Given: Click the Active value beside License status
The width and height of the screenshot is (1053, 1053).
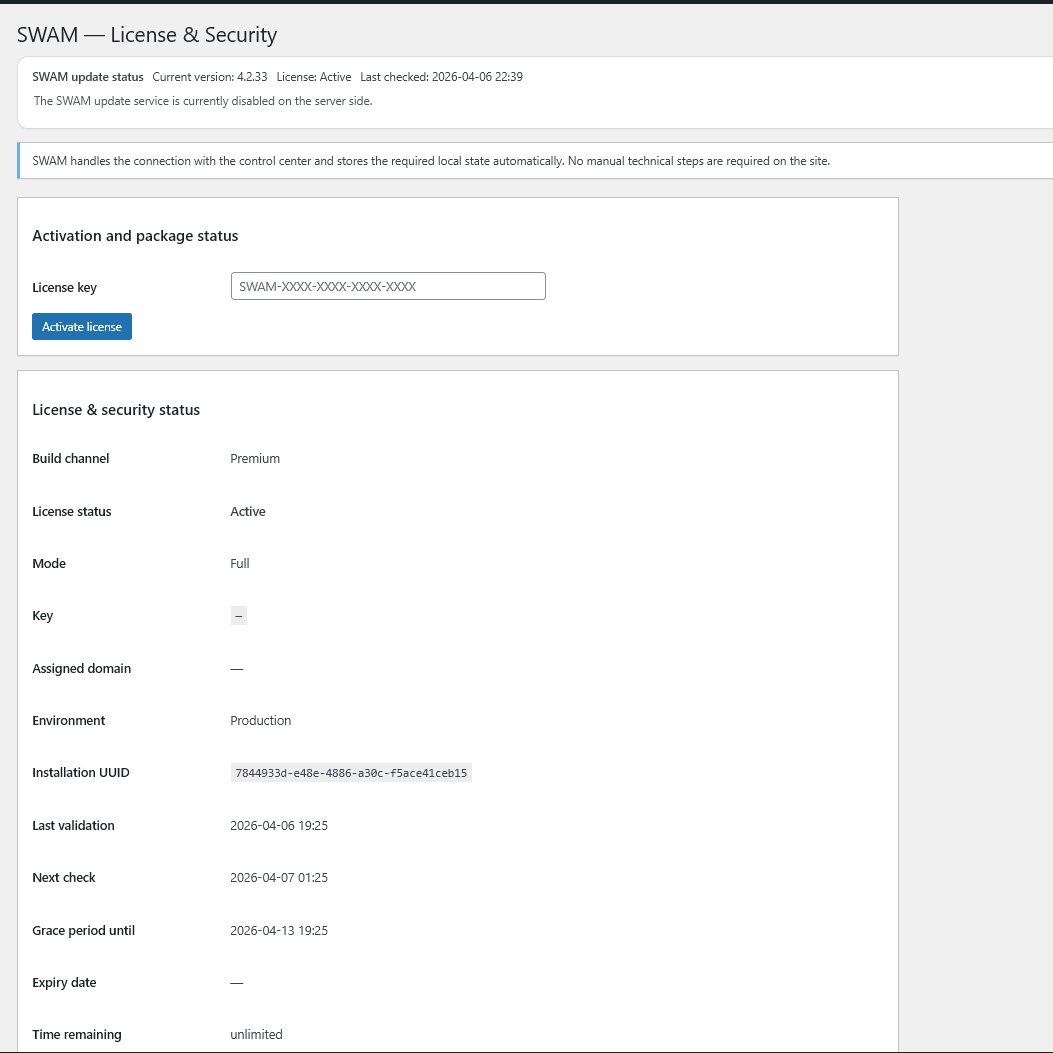Looking at the screenshot, I should coord(248,512).
